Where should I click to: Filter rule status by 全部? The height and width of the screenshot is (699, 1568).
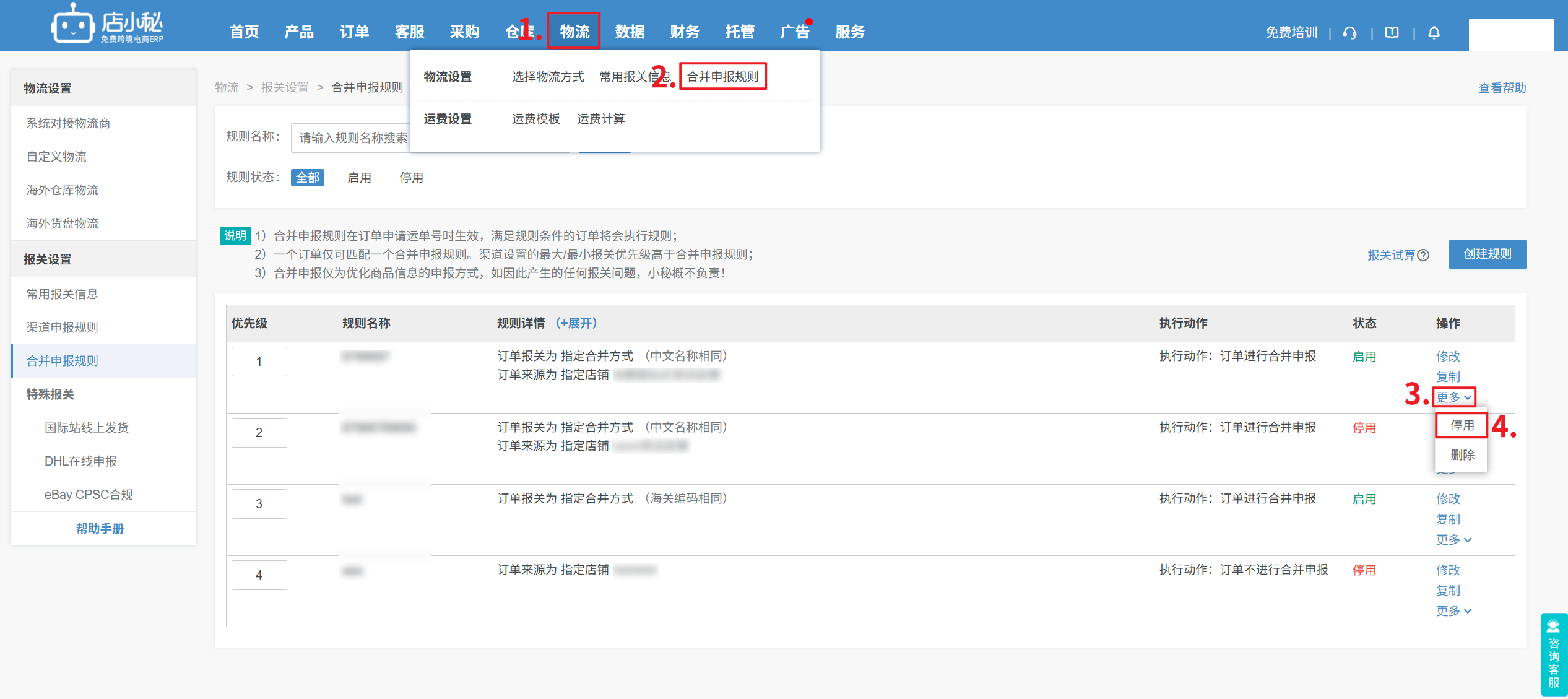(x=308, y=178)
